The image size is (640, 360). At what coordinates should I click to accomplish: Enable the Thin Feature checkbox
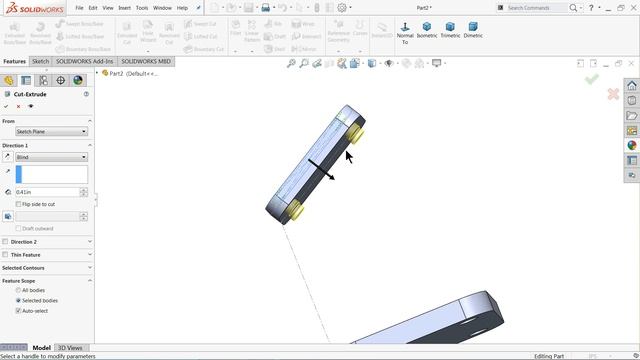click(x=5, y=255)
